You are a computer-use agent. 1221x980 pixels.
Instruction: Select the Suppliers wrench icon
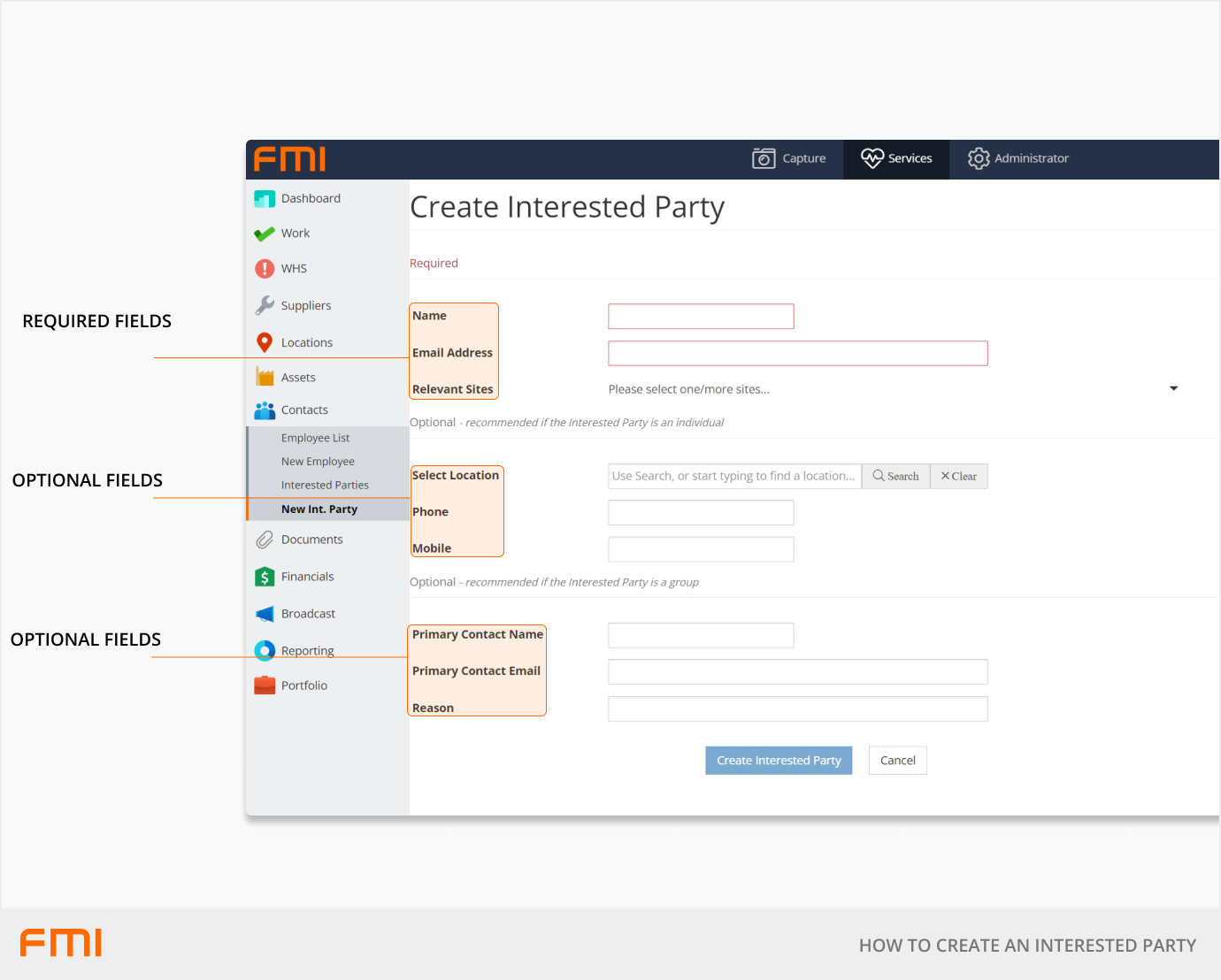click(x=264, y=306)
